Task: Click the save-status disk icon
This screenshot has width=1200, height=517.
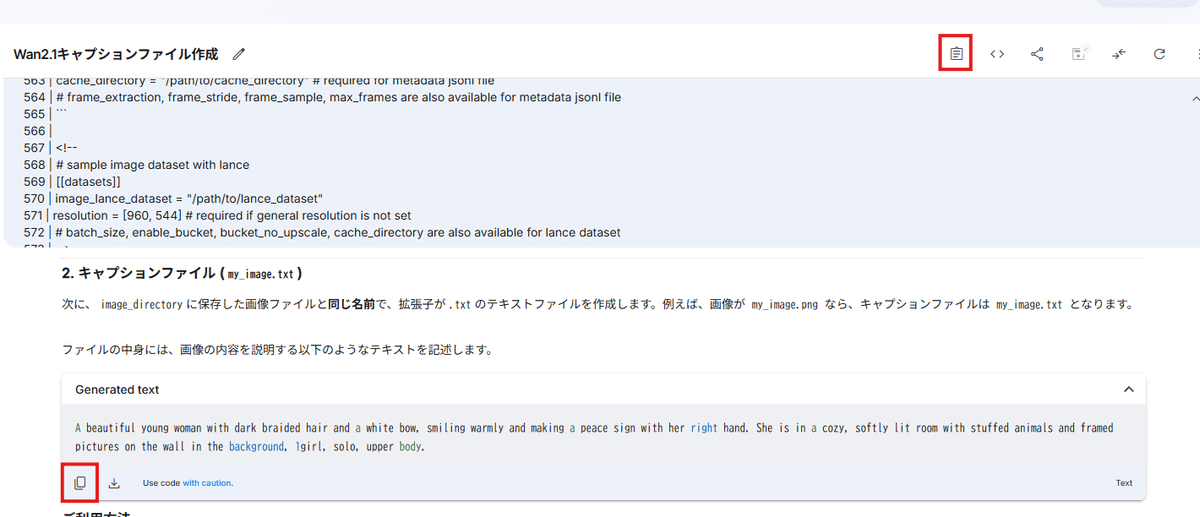Action: tap(1078, 54)
